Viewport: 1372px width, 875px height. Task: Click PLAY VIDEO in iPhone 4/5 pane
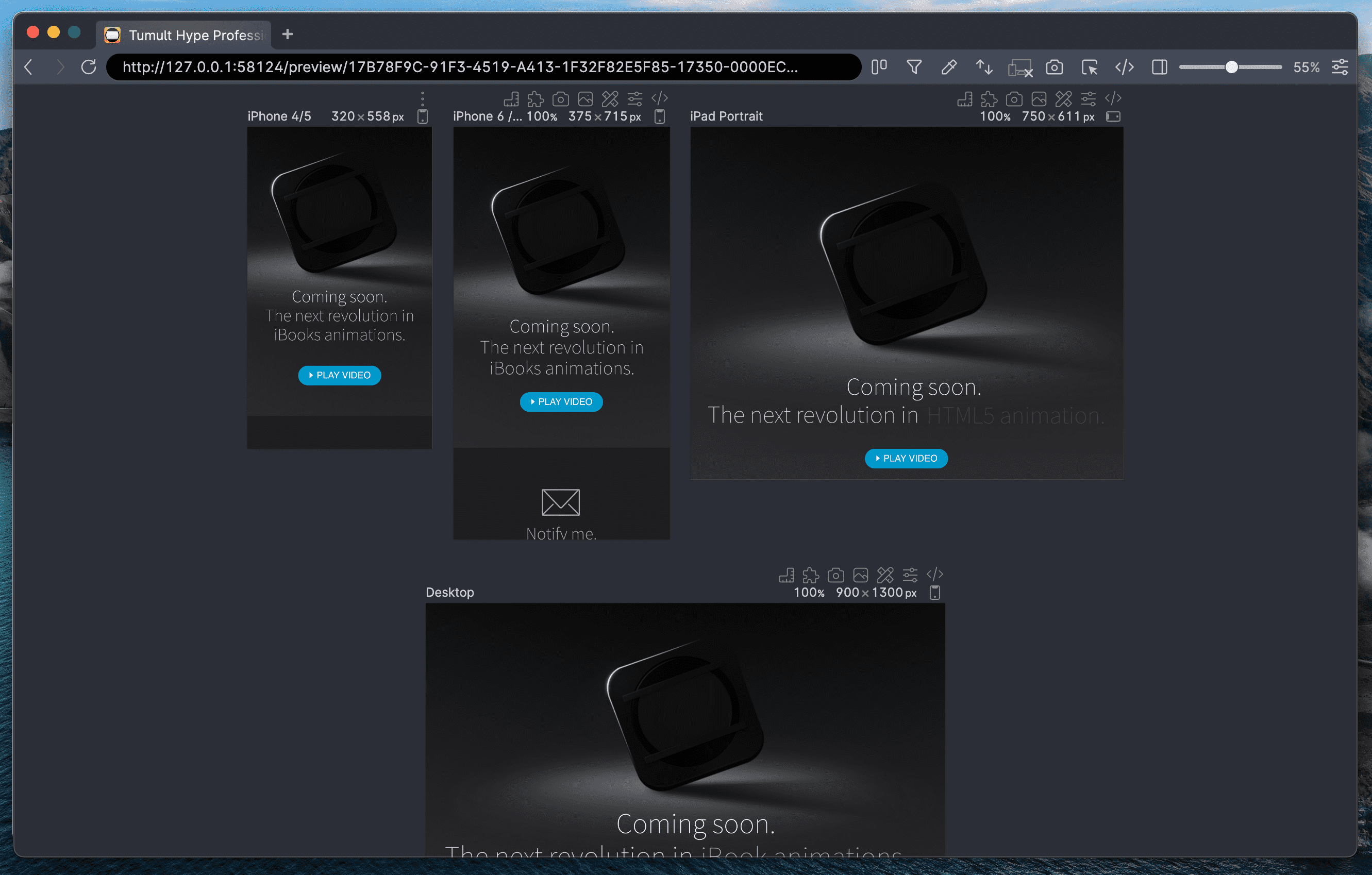(340, 375)
